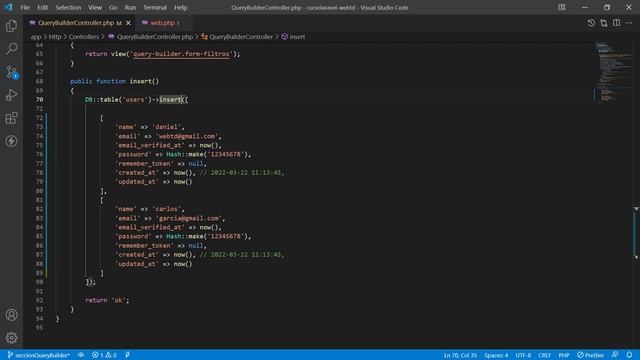Click the feedback icon in status bar
The width and height of the screenshot is (640, 360).
615,355
